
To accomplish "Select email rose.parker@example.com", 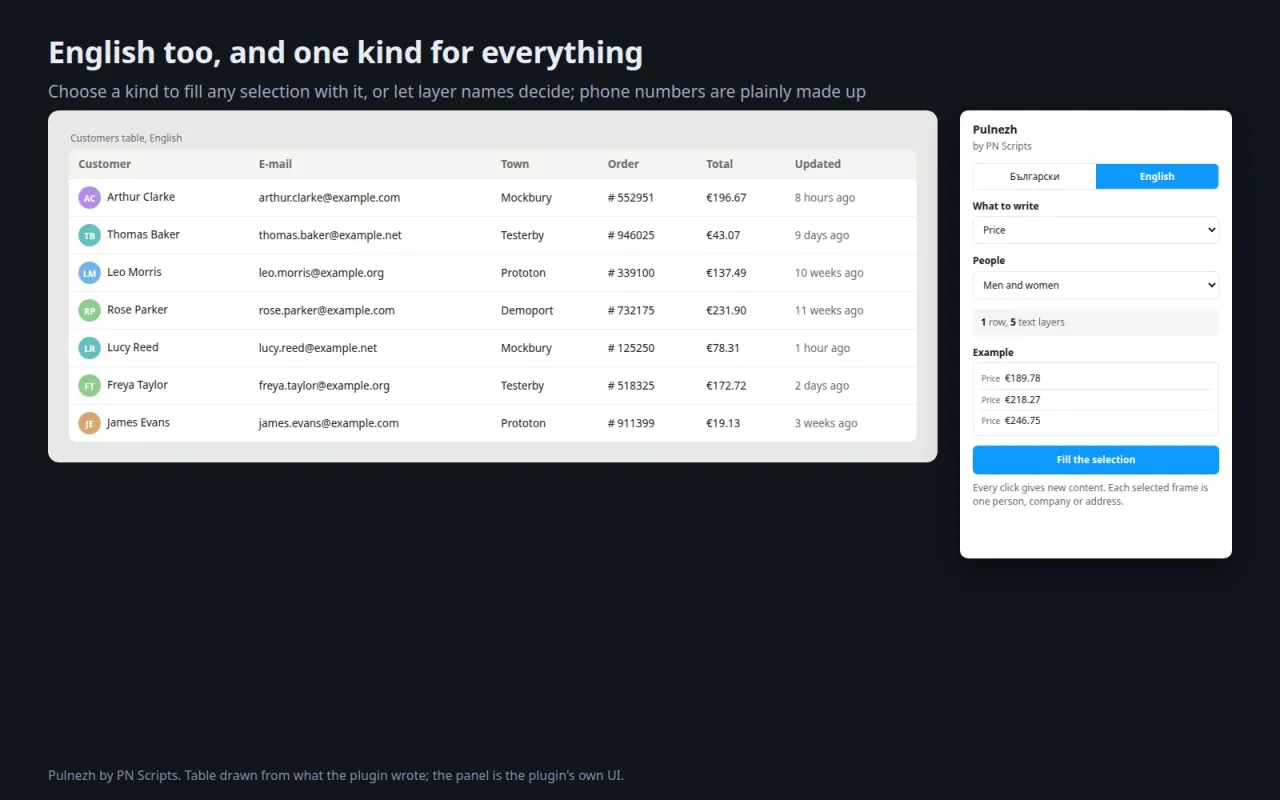I will point(327,311).
